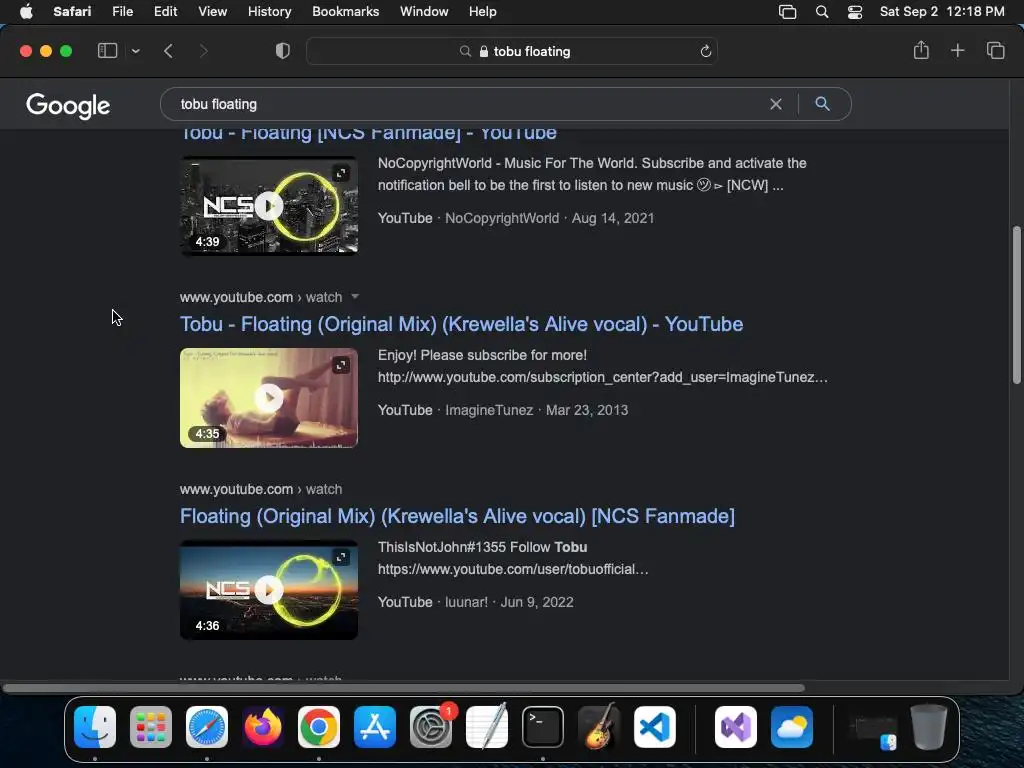Expand preview on the 4:35 video thumbnail
This screenshot has width=1024, height=768.
pos(341,365)
